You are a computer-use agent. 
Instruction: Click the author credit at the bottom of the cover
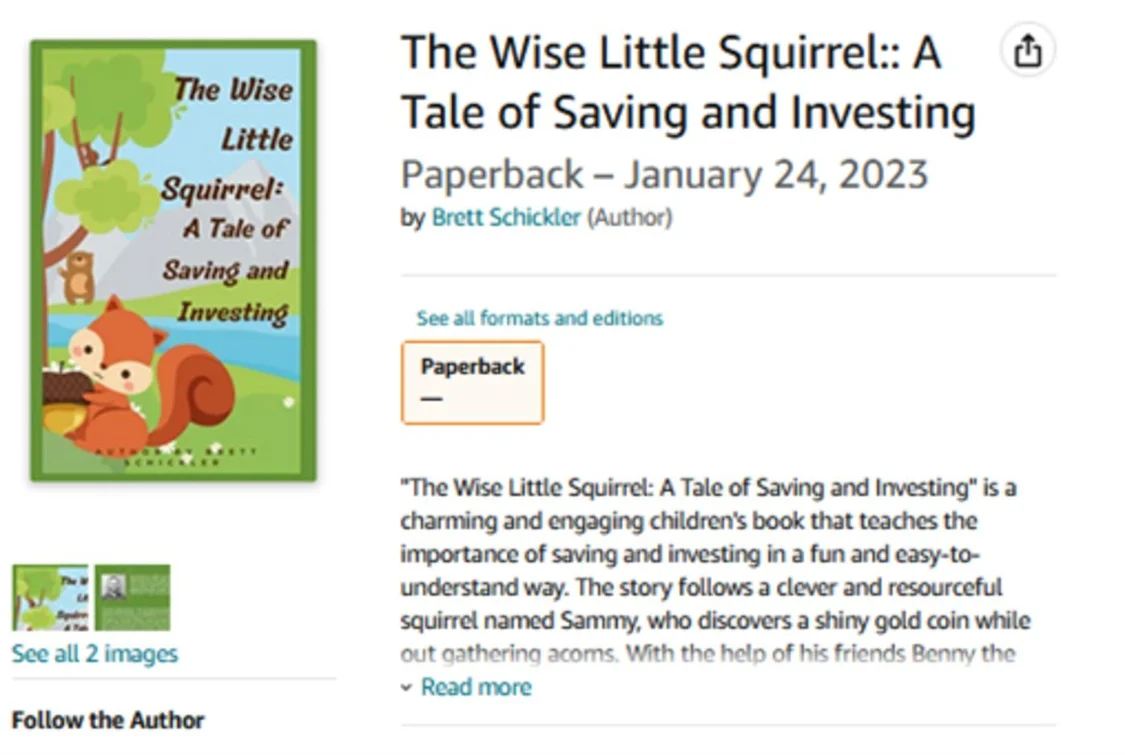pos(175,456)
